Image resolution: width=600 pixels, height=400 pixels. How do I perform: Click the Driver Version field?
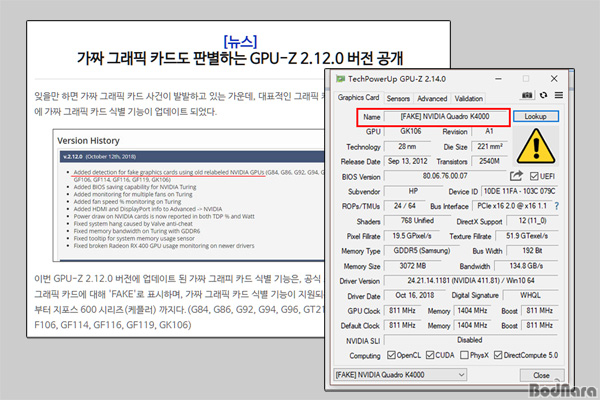(x=471, y=281)
